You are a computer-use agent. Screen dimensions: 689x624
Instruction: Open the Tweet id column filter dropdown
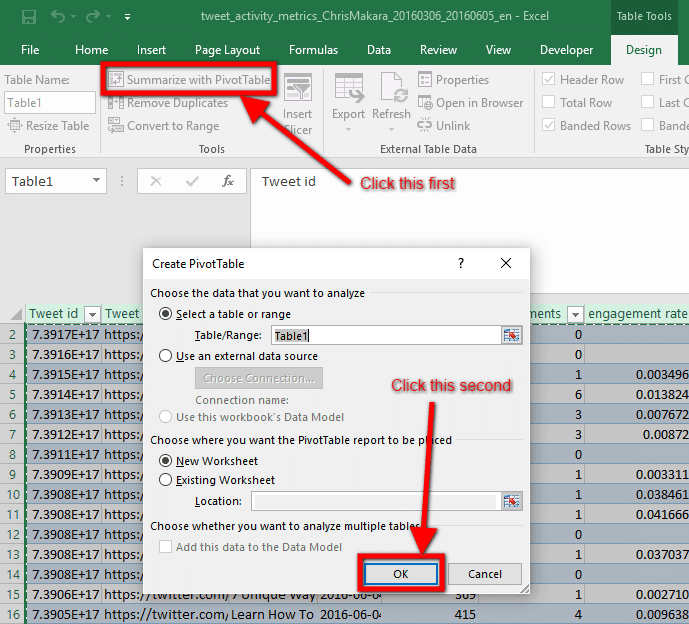point(92,314)
